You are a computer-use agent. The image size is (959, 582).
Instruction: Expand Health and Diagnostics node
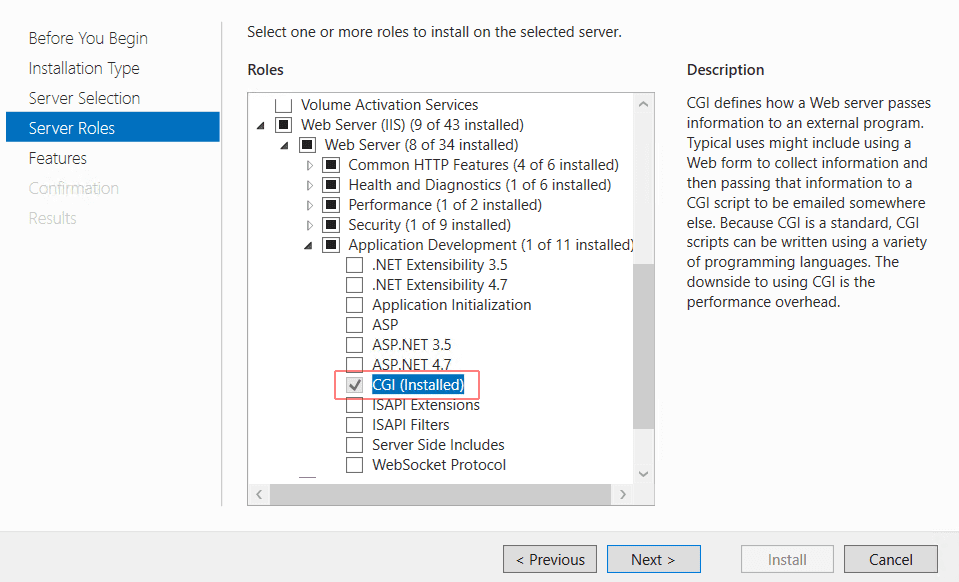click(309, 185)
